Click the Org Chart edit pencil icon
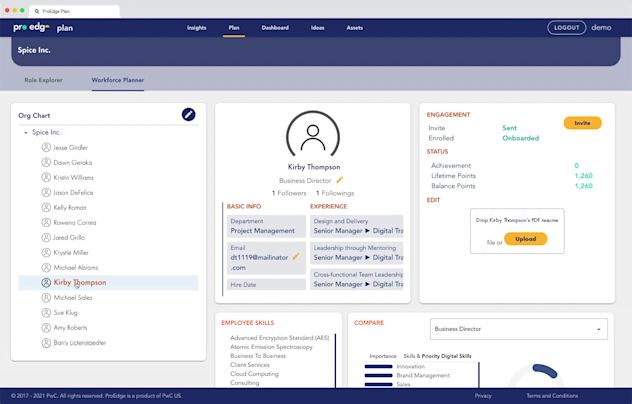This screenshot has height=404, width=632. pyautogui.click(x=188, y=115)
